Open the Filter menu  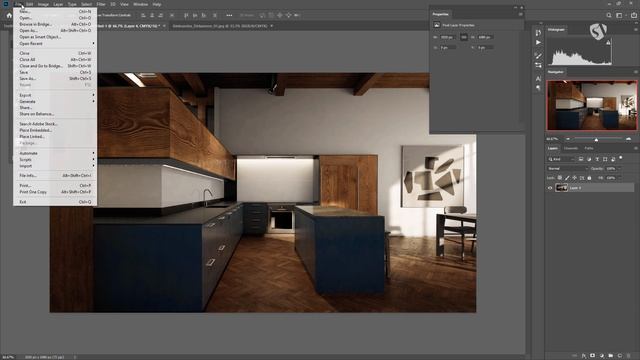101,4
